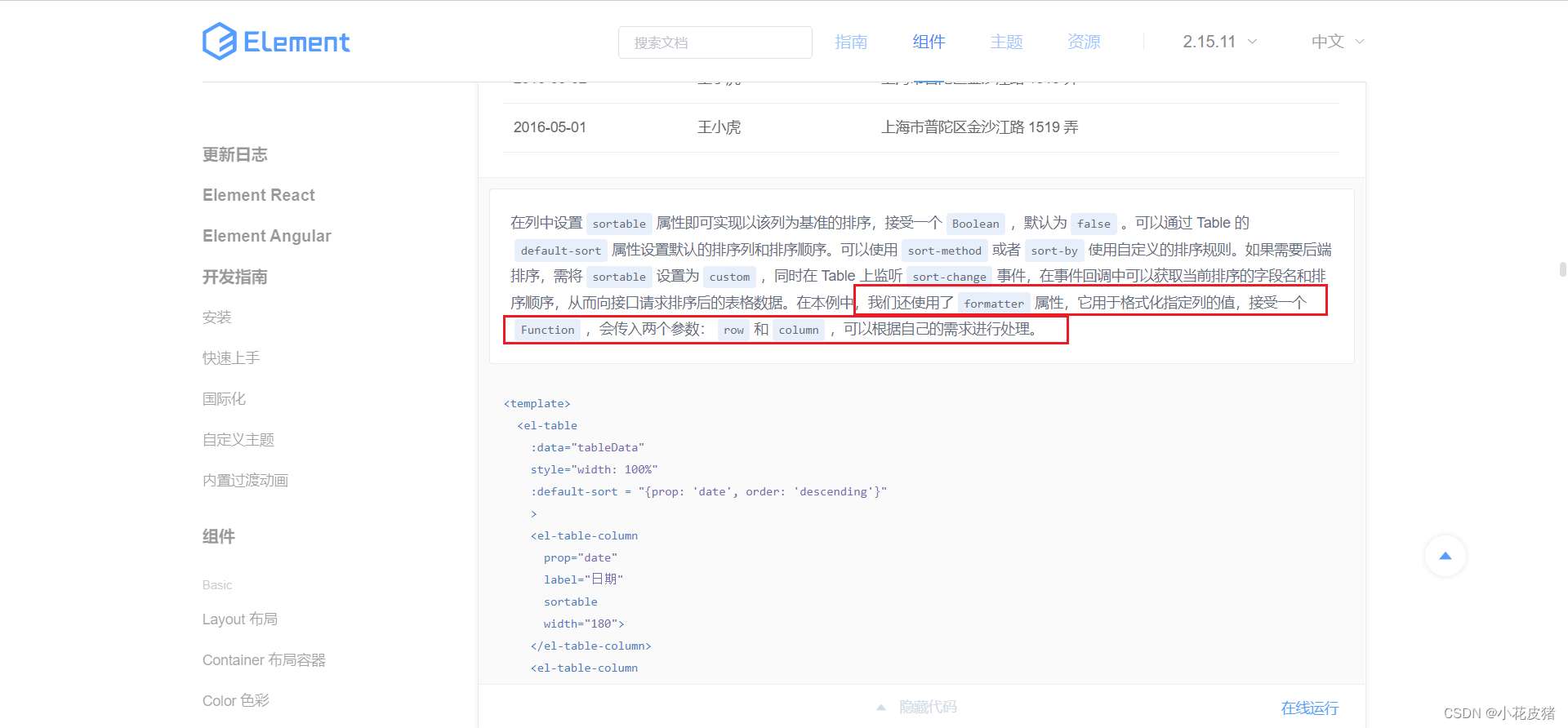
Task: Click the Element logo
Action: coord(276,41)
